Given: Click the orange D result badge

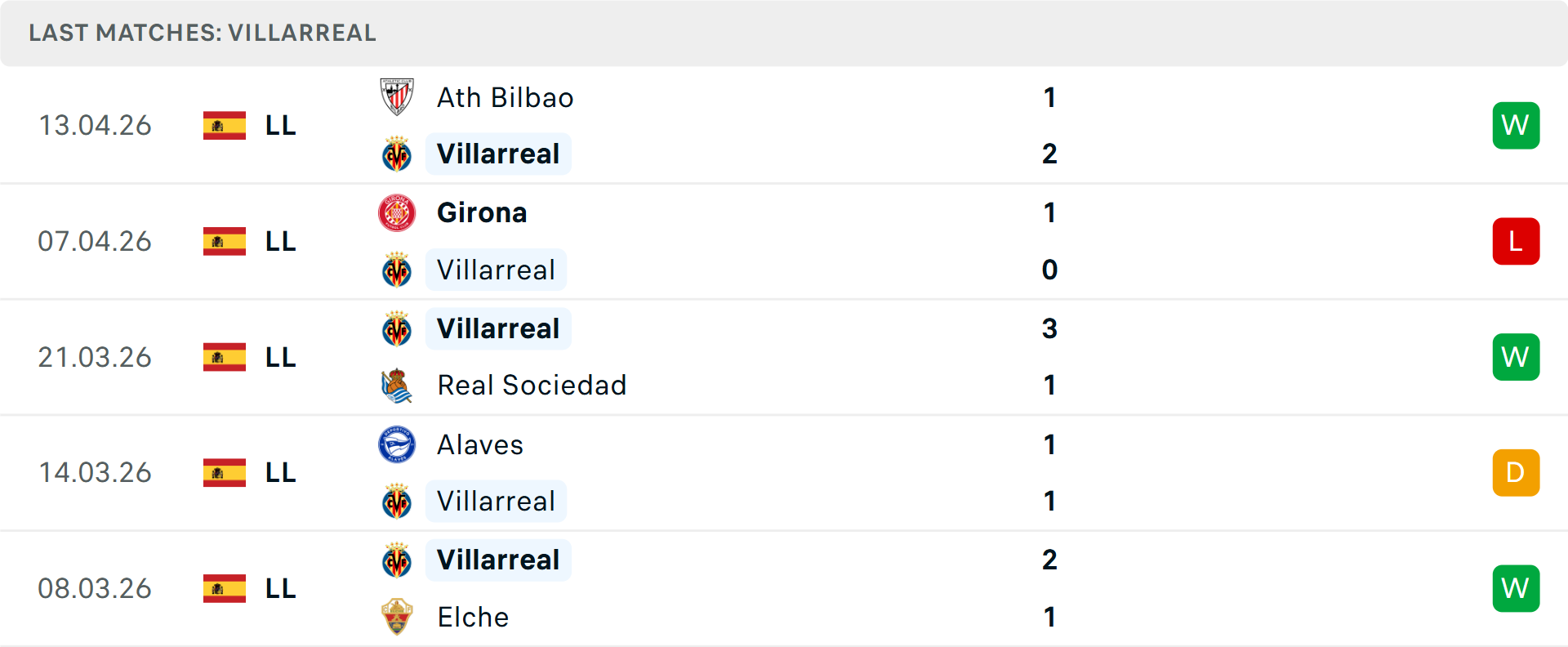Looking at the screenshot, I should click(x=1516, y=473).
